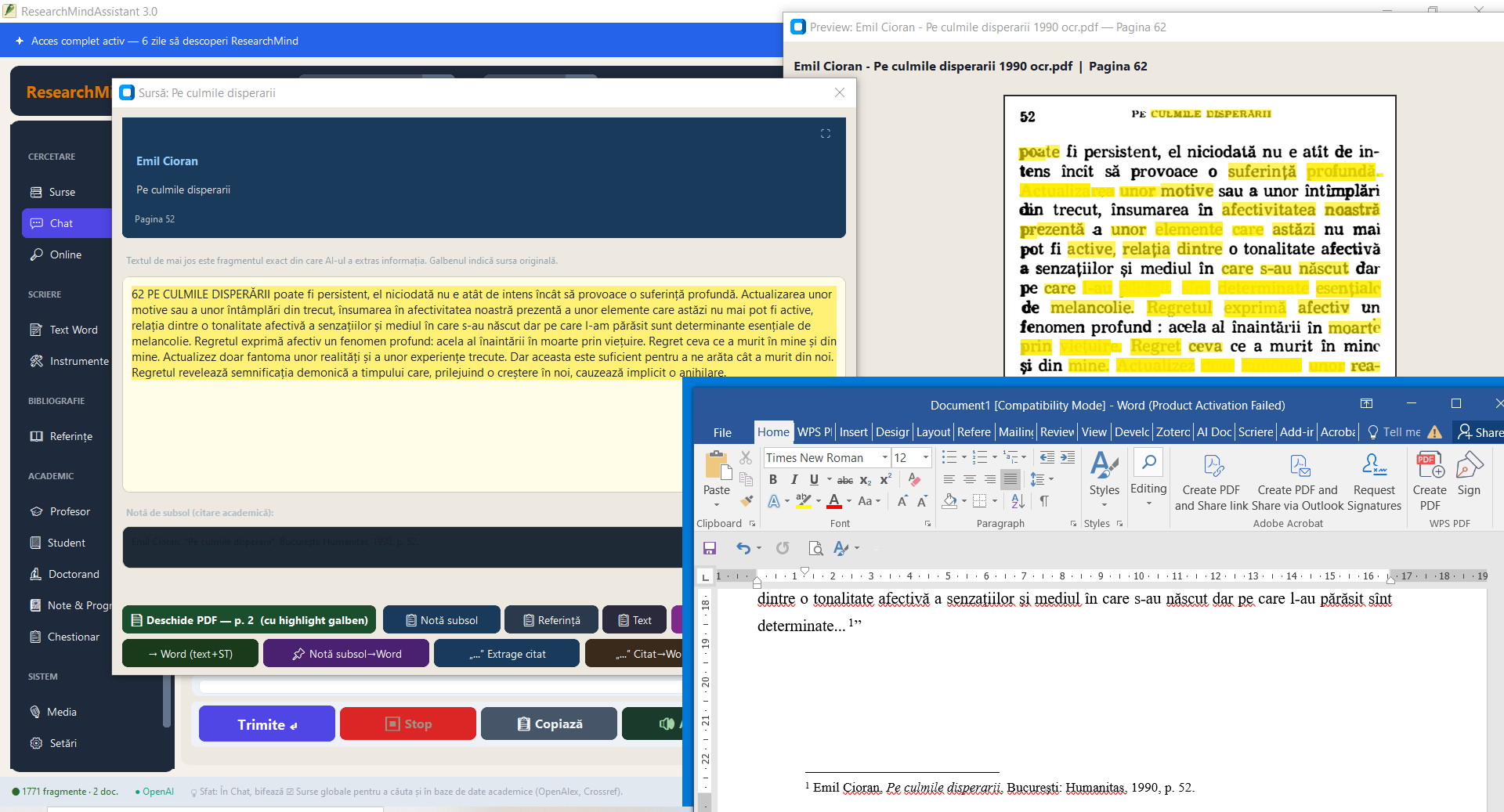This screenshot has height=812, width=1504.
Task: Click the Deschide PDF — p. 2 button
Action: pos(249,620)
